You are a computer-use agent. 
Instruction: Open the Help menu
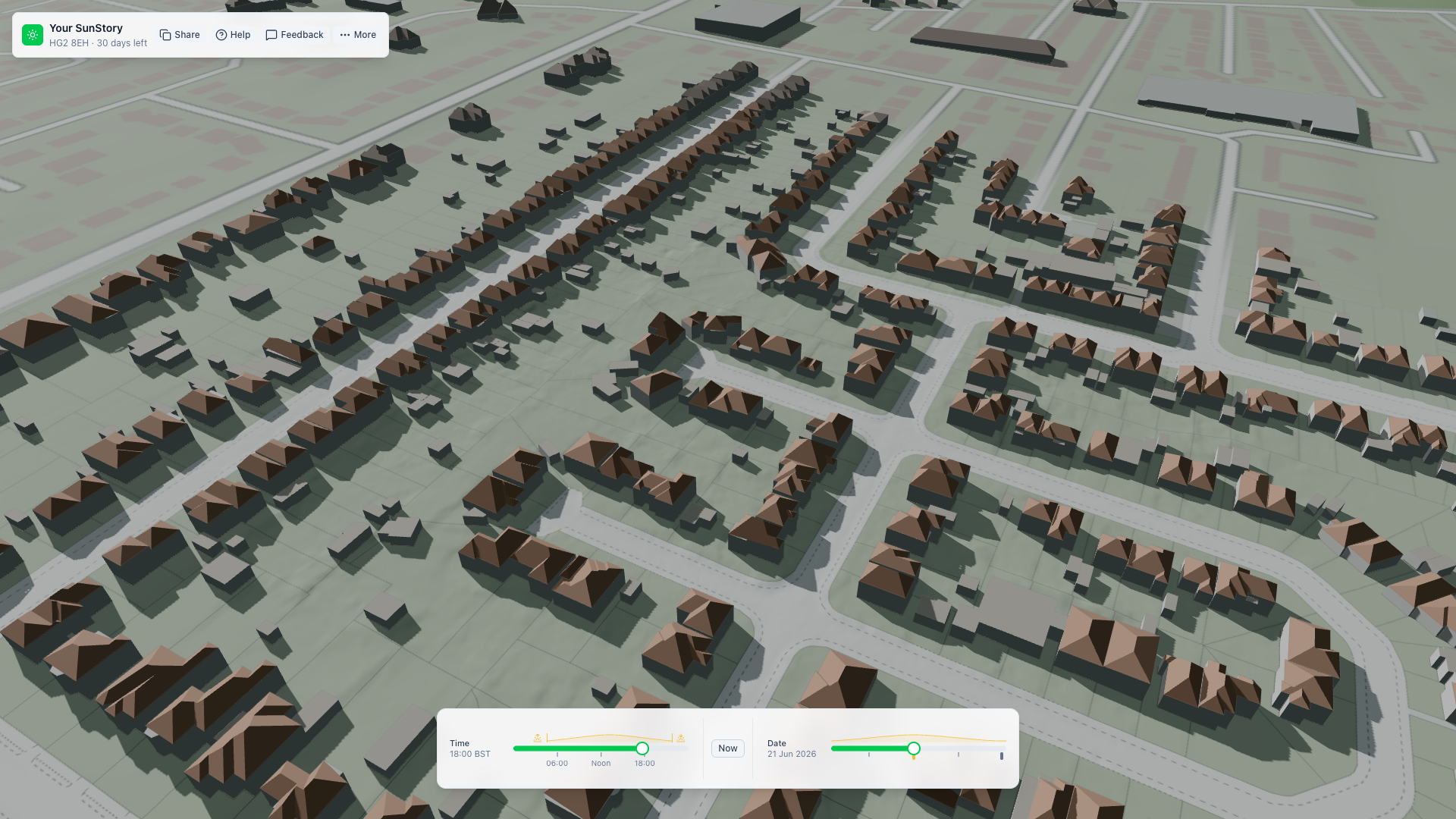(x=233, y=35)
